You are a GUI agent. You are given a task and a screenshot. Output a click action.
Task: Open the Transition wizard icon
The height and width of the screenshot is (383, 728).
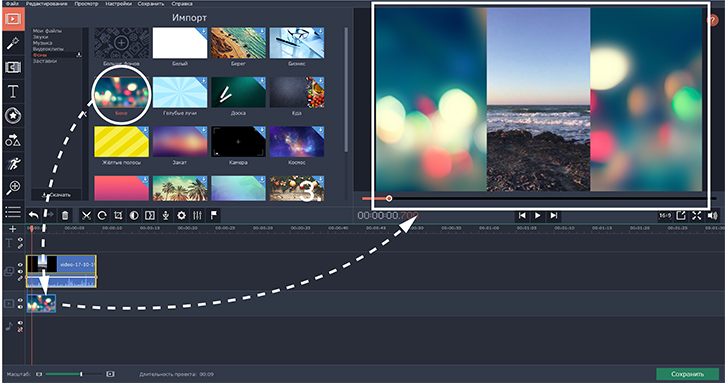point(150,215)
